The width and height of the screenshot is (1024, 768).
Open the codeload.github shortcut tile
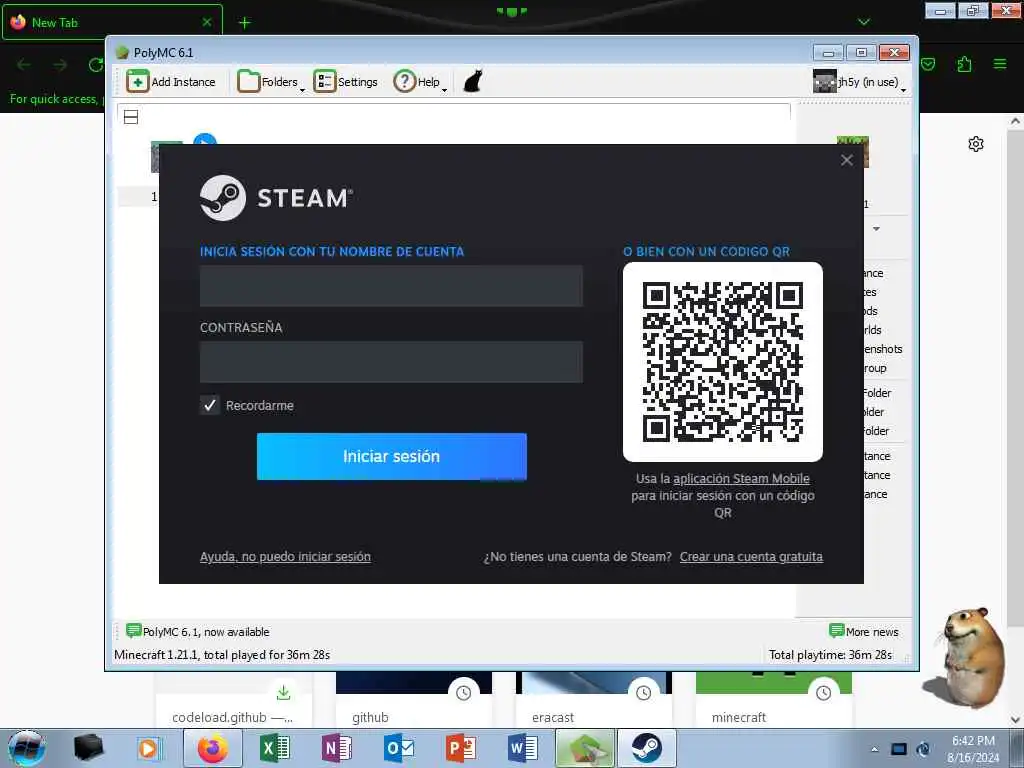233,699
